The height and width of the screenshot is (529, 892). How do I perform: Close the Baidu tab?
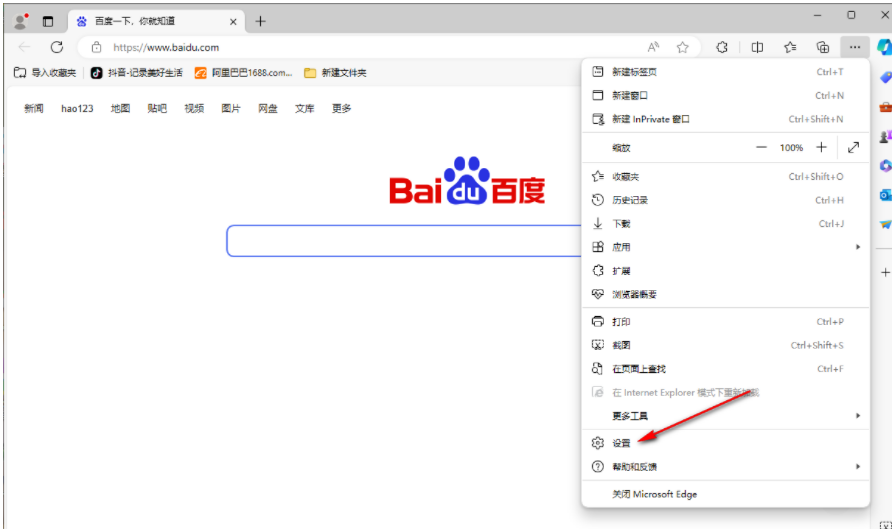coord(233,22)
